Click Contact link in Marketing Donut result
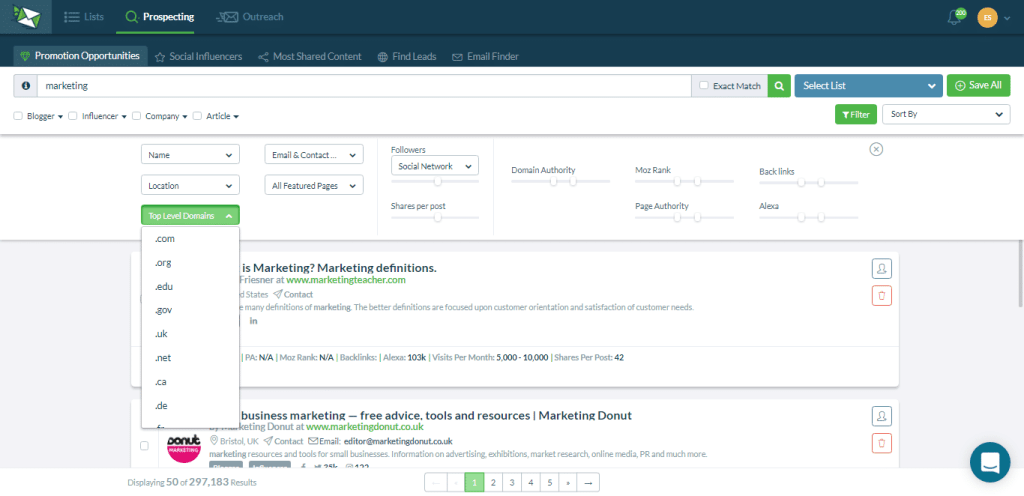Viewport: 1024px width, 496px height. (x=284, y=441)
